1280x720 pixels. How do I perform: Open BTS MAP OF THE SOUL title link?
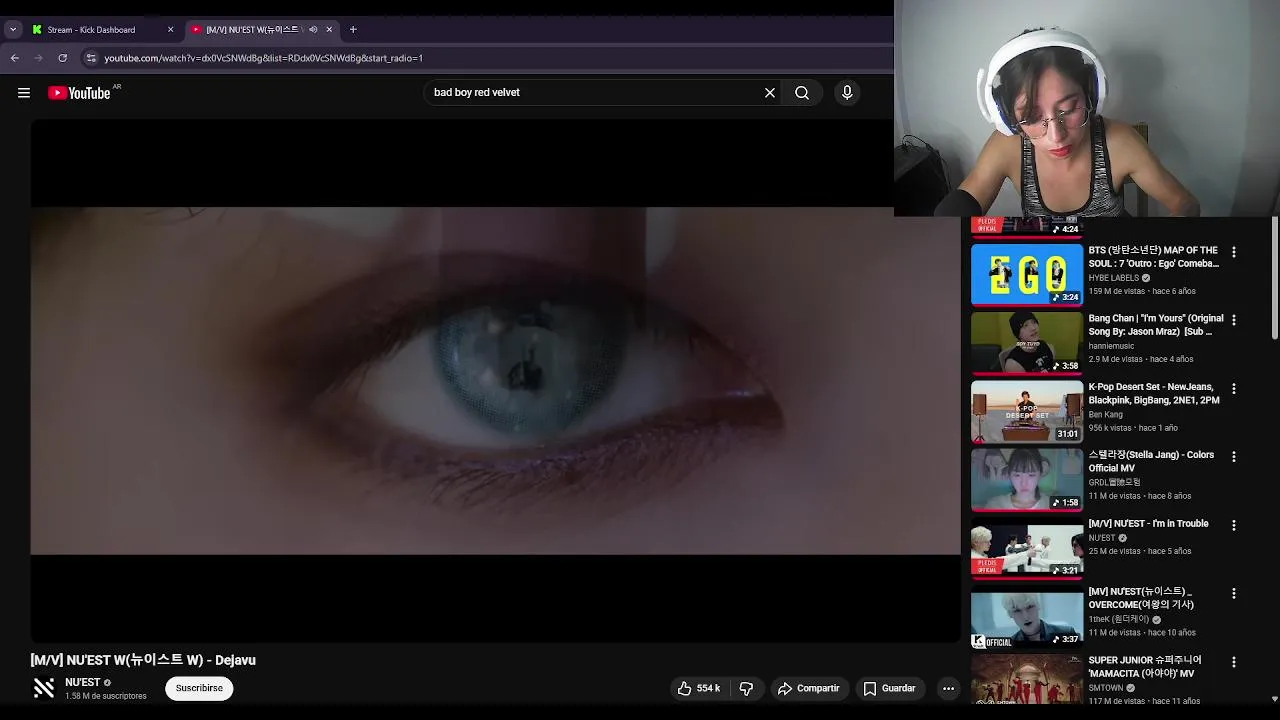click(1154, 257)
